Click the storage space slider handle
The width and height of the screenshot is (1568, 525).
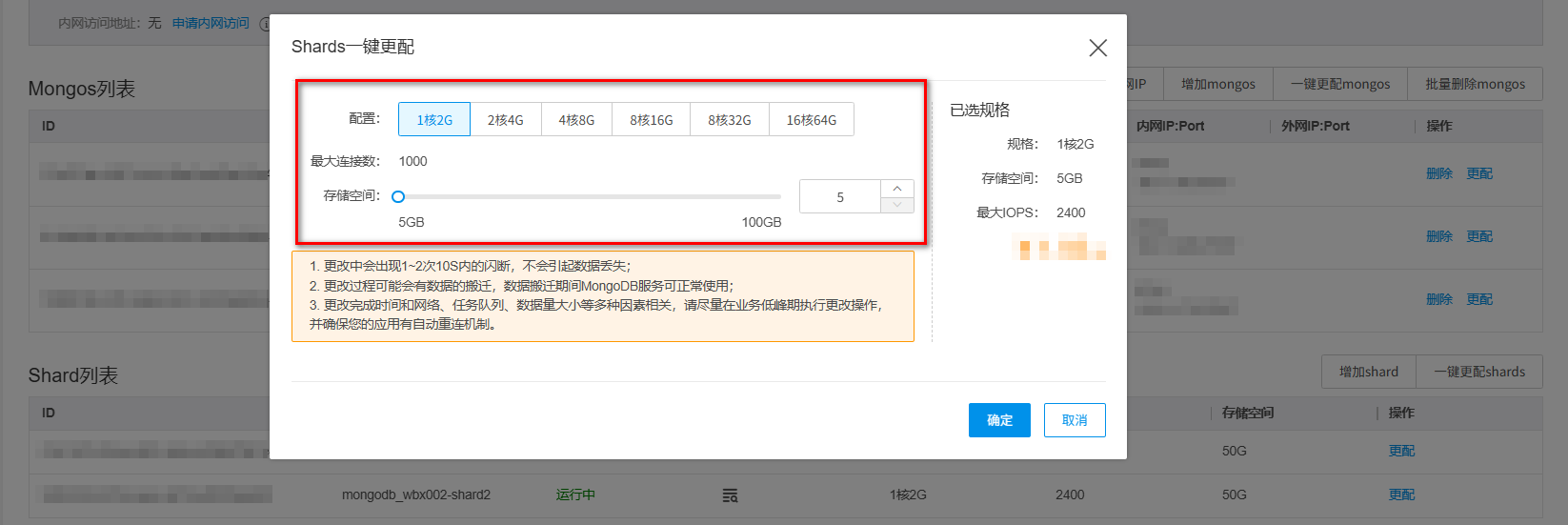(398, 196)
